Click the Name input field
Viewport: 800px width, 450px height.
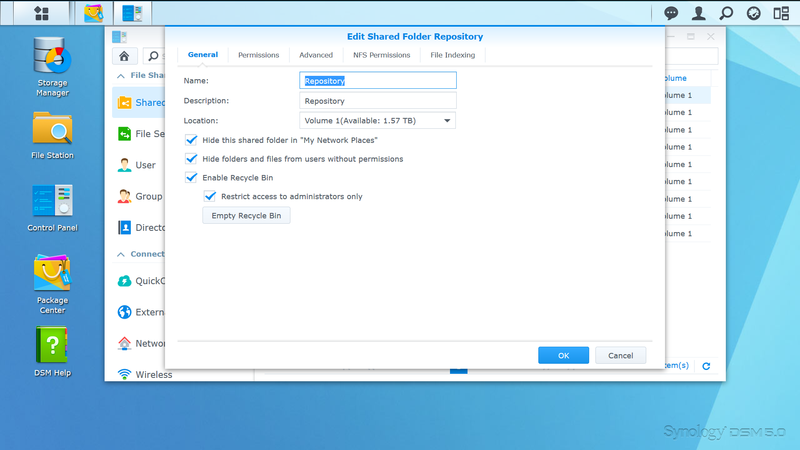click(x=378, y=81)
